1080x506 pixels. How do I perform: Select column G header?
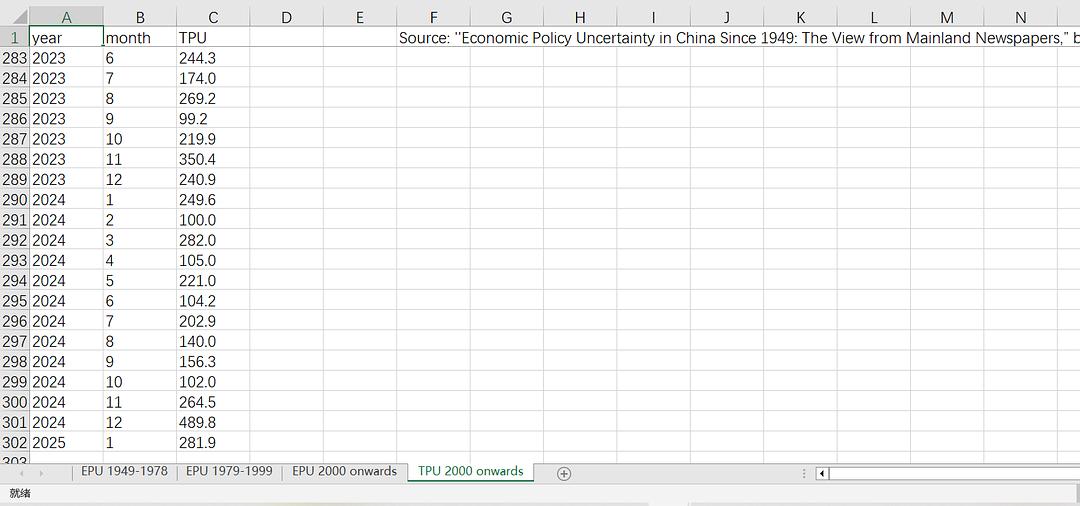506,18
